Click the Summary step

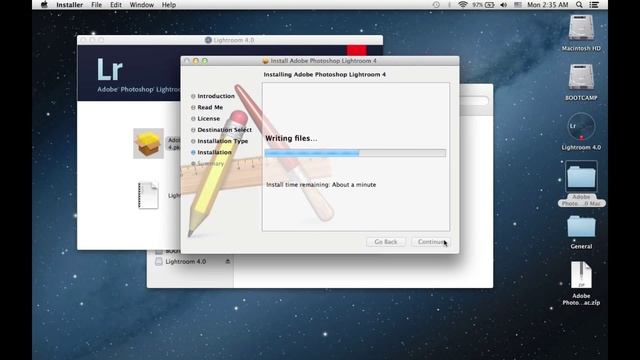(210, 163)
